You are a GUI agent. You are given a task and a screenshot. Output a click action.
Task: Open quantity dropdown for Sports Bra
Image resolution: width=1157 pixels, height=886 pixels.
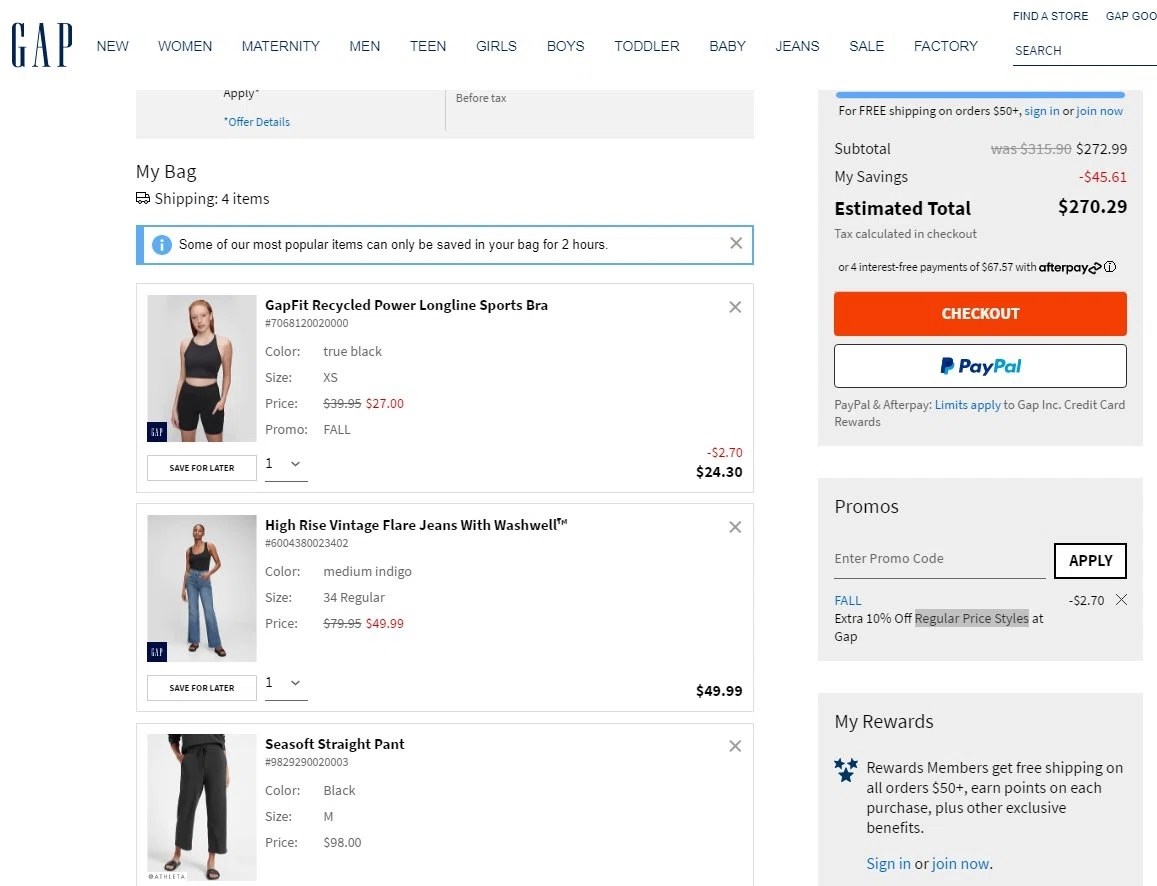[x=286, y=464]
